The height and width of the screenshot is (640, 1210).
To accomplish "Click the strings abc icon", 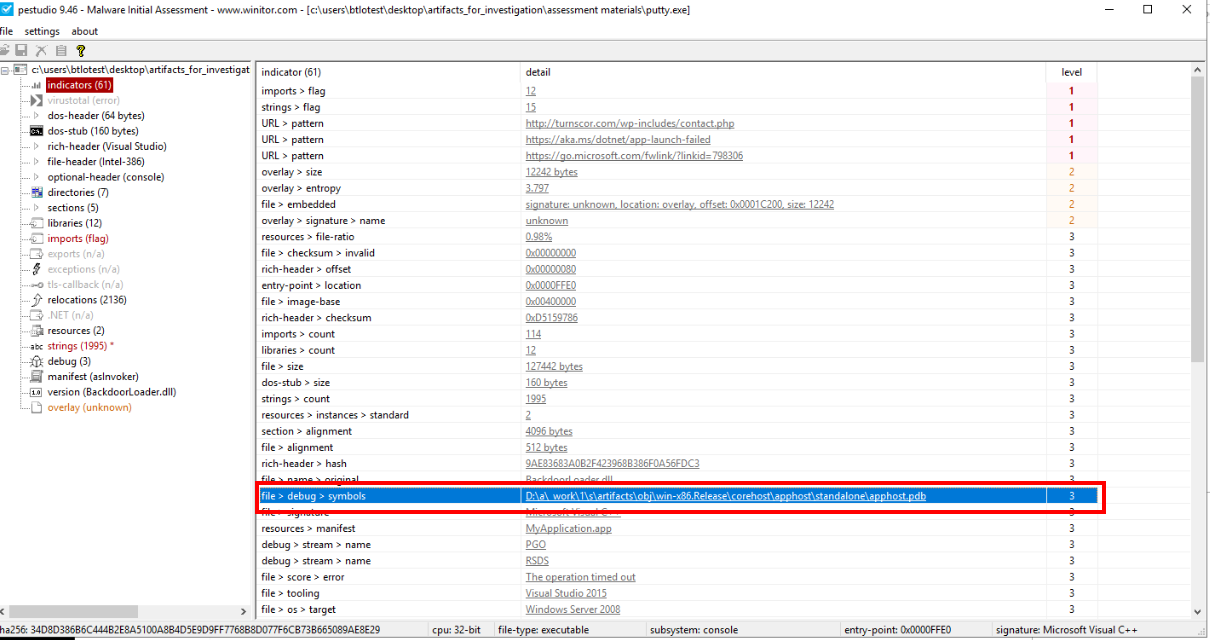I will 37,346.
